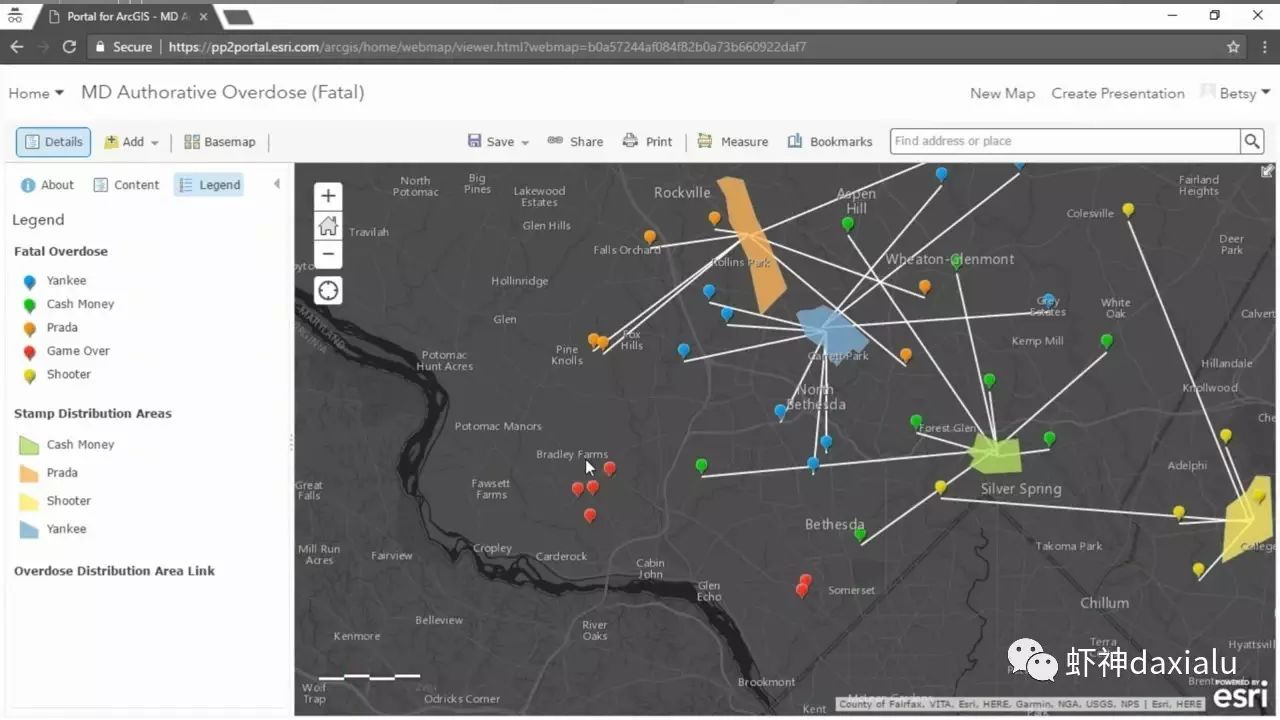1280x720 pixels.
Task: Click the Cash Money green pin legend icon
Action: (x=30, y=305)
